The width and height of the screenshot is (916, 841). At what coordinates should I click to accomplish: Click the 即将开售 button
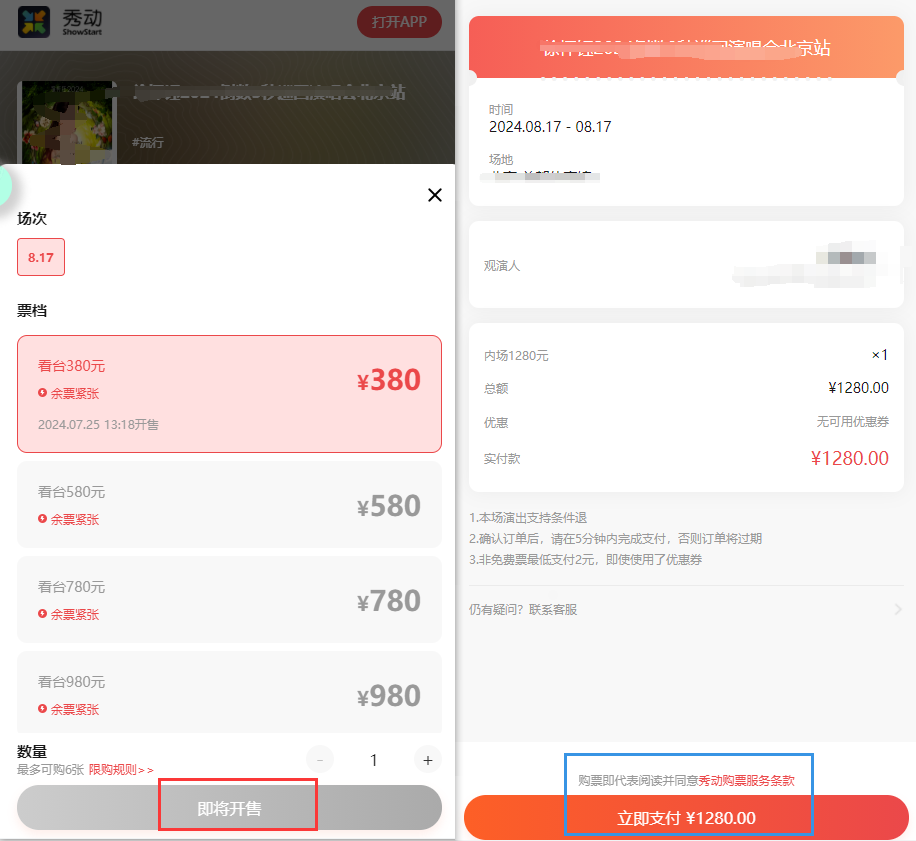click(x=229, y=808)
